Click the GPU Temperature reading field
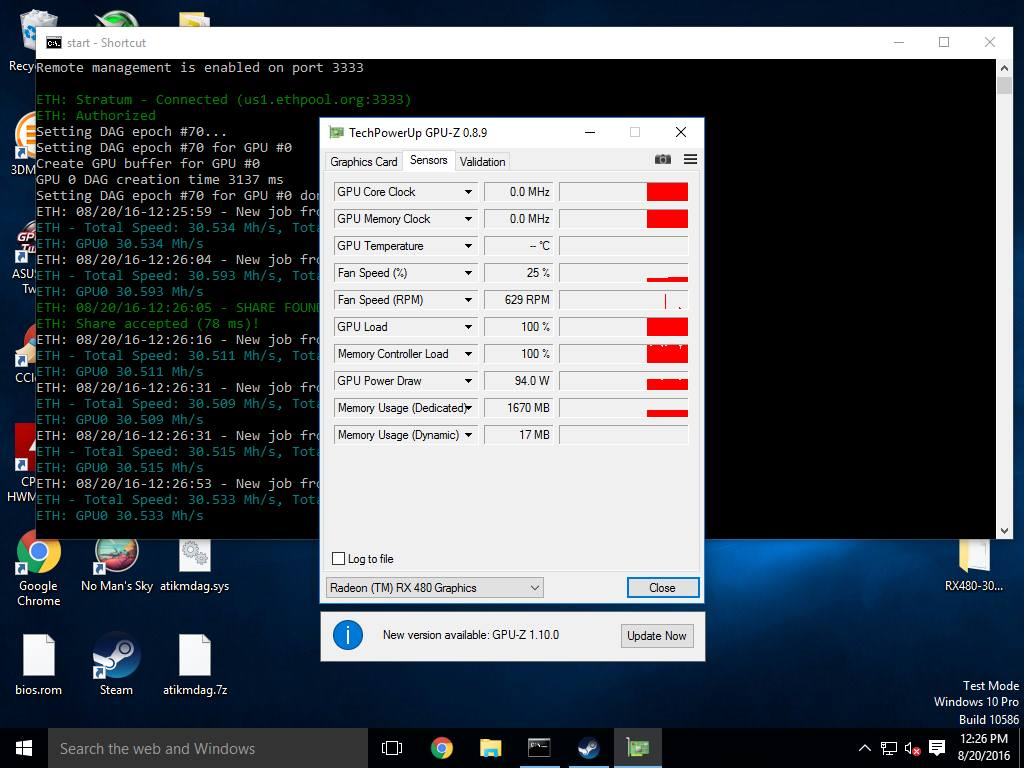 [x=519, y=246]
